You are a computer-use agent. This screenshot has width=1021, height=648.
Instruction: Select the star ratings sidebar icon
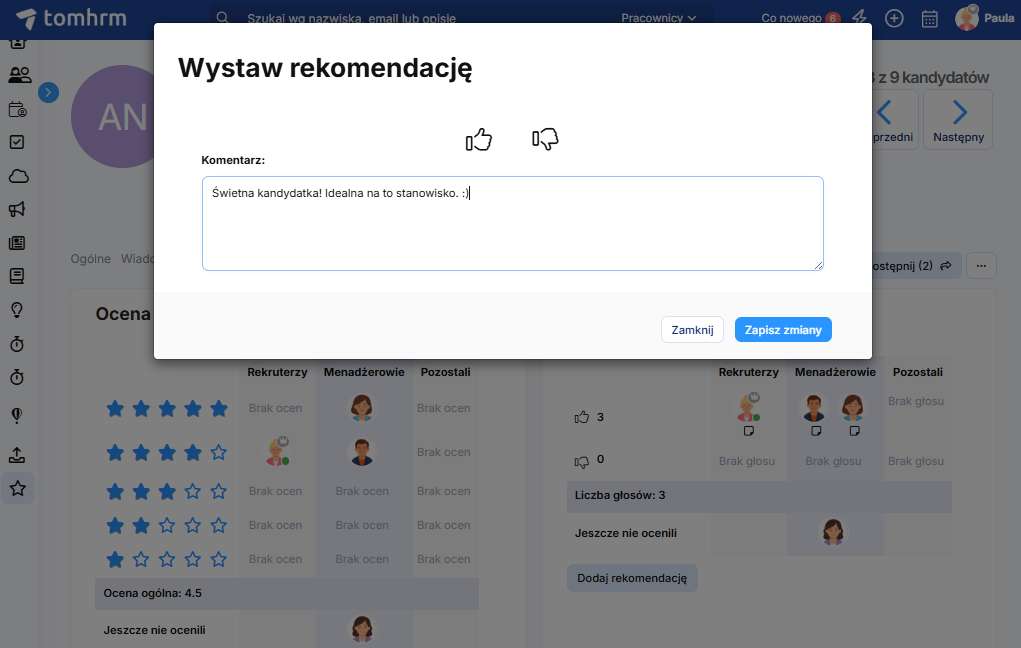18,489
